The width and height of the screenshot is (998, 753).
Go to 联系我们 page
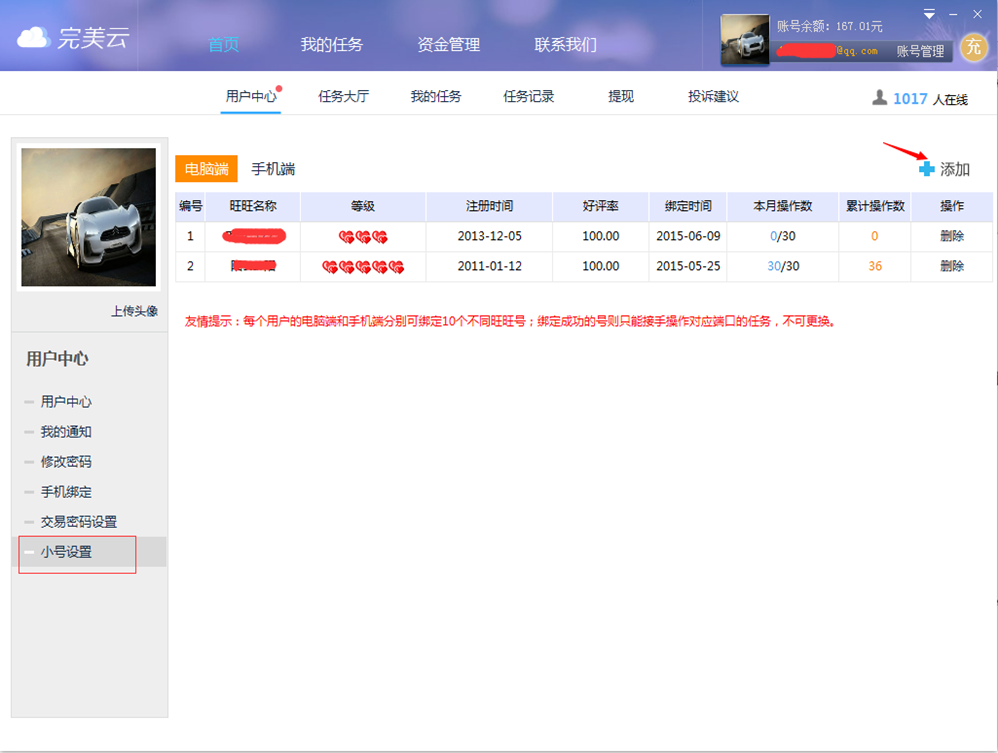pos(565,45)
